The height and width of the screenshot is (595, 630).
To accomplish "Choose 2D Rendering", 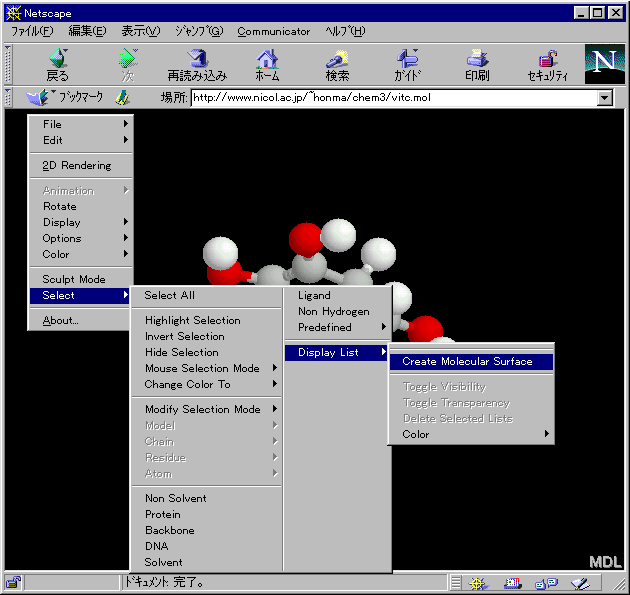I will 81,165.
